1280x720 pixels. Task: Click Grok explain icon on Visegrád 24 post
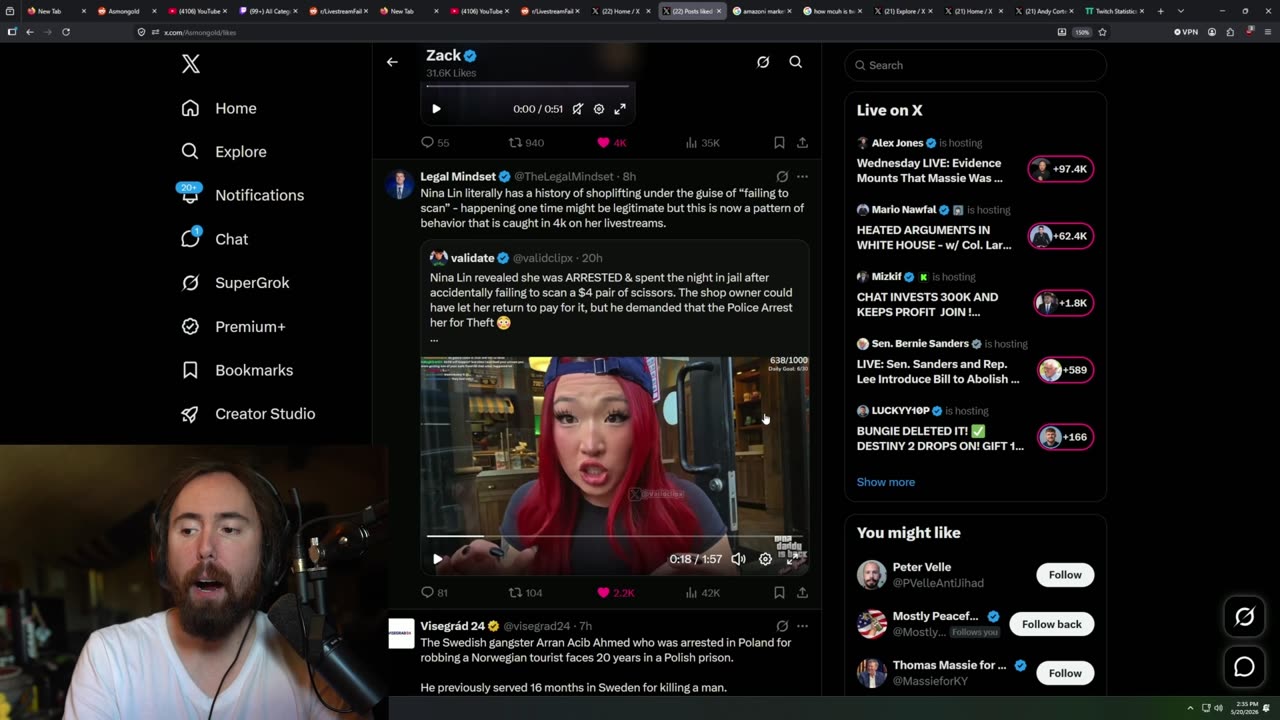tap(782, 626)
